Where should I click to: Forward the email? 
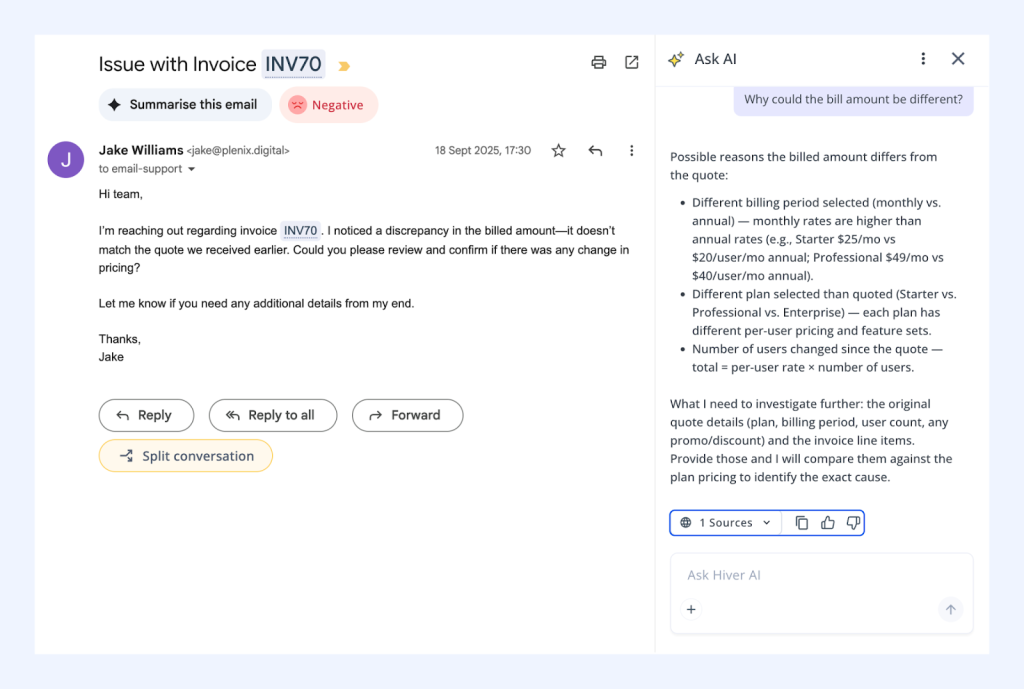click(407, 415)
